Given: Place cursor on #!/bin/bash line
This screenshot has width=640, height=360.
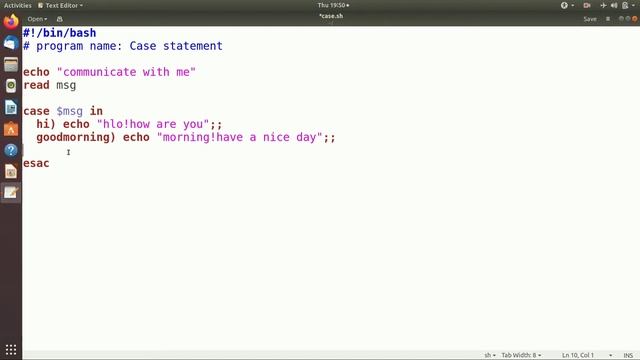Looking at the screenshot, I should [x=60, y=33].
